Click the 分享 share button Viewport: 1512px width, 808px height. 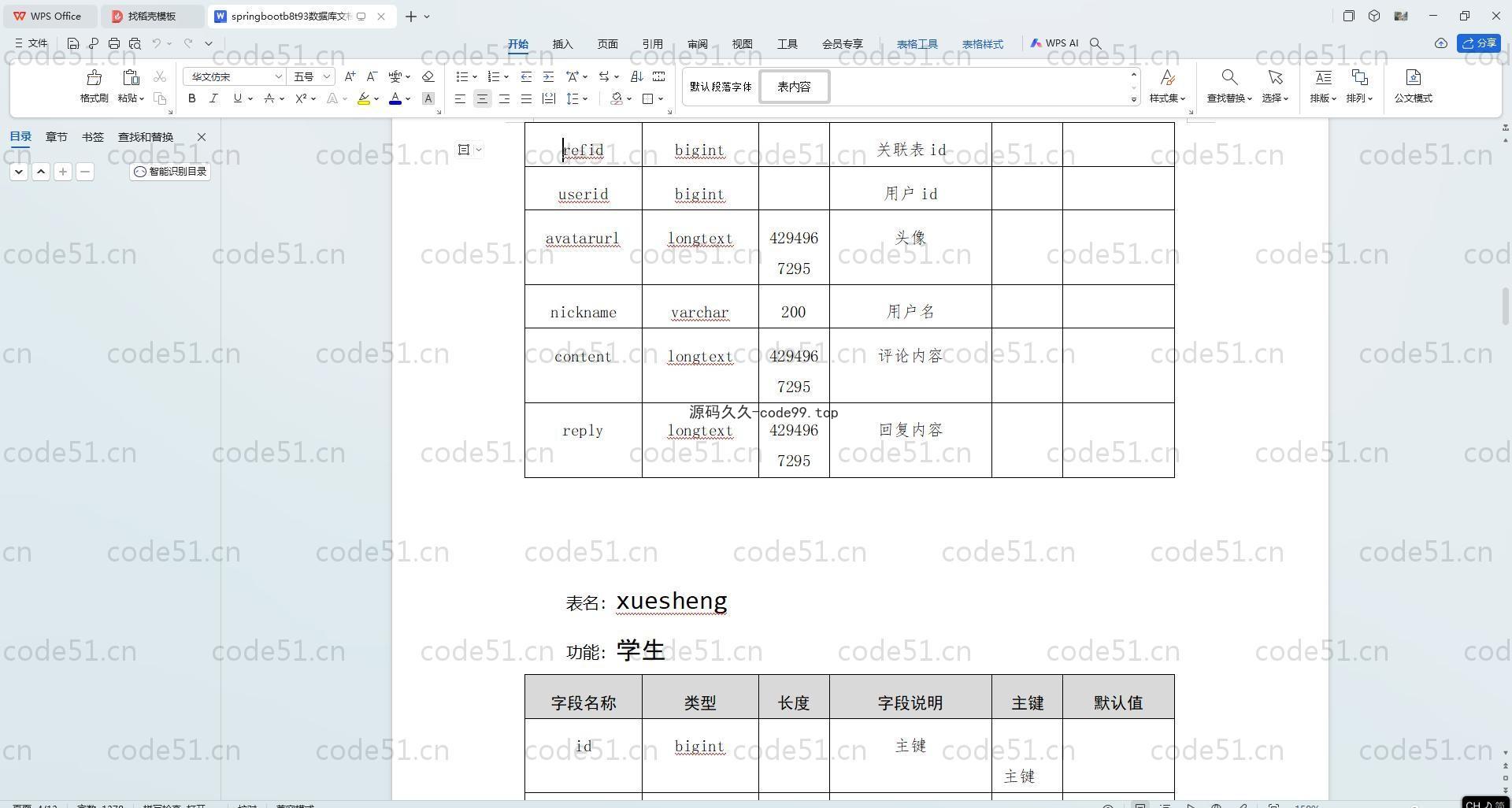click(1479, 43)
